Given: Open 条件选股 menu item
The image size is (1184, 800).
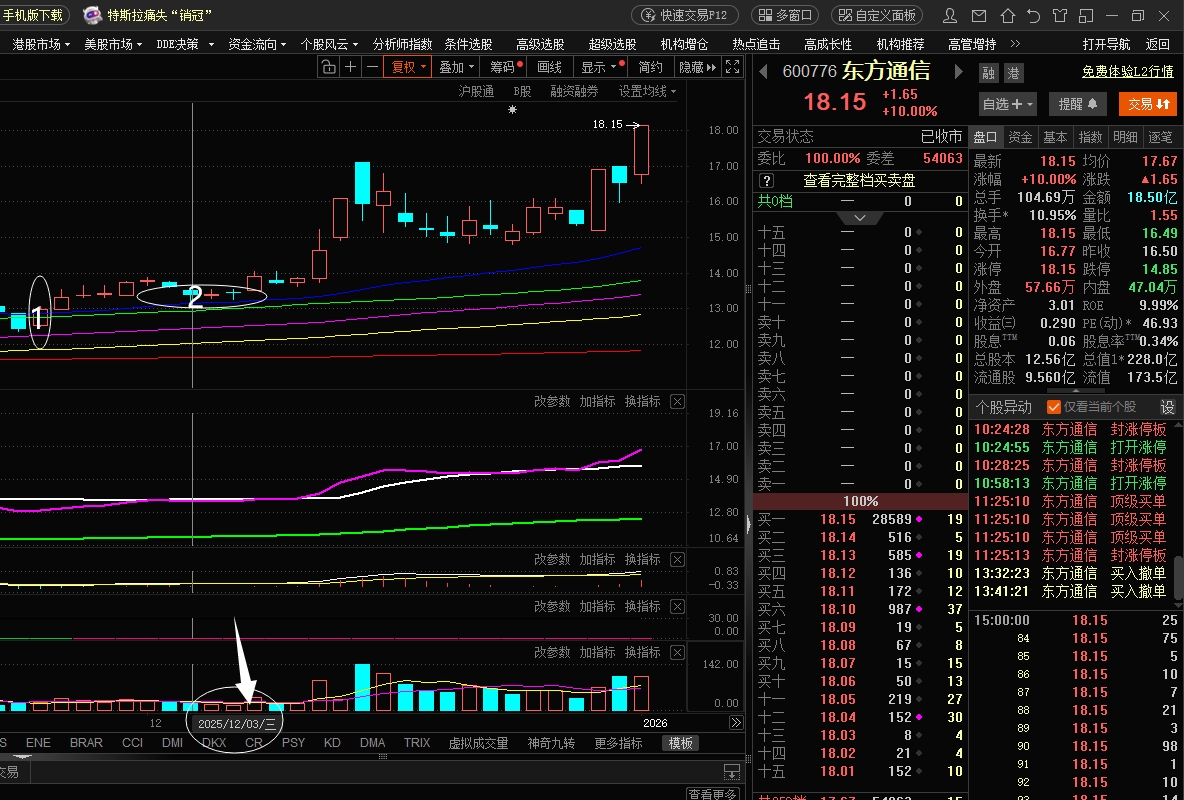Looking at the screenshot, I should coord(468,44).
